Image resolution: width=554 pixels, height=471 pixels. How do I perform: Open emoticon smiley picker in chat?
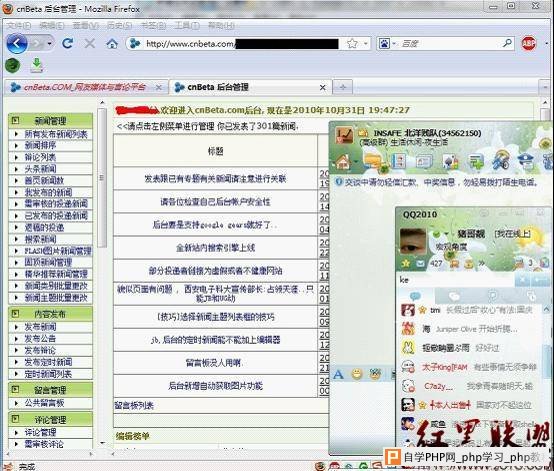click(x=357, y=374)
